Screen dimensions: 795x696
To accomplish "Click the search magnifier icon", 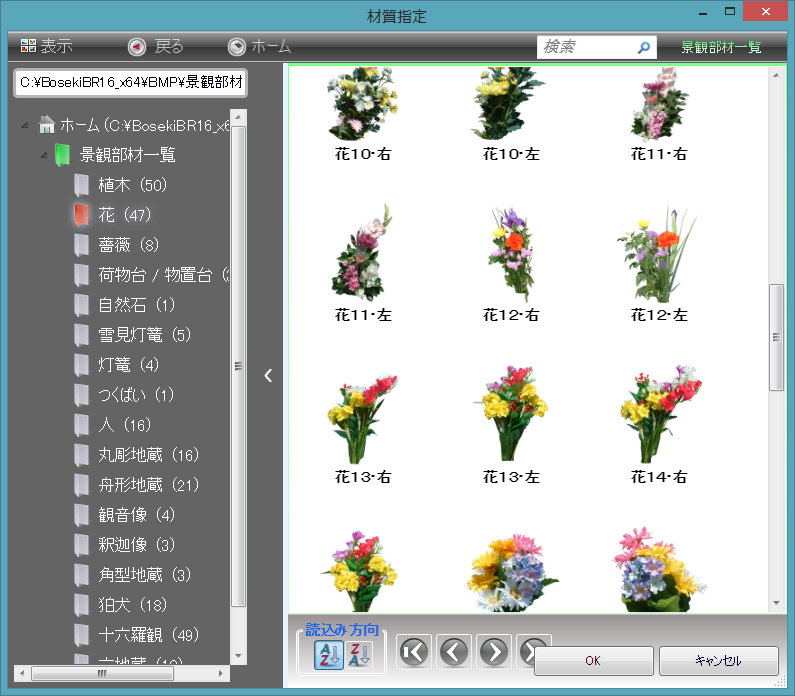I will [x=643, y=47].
